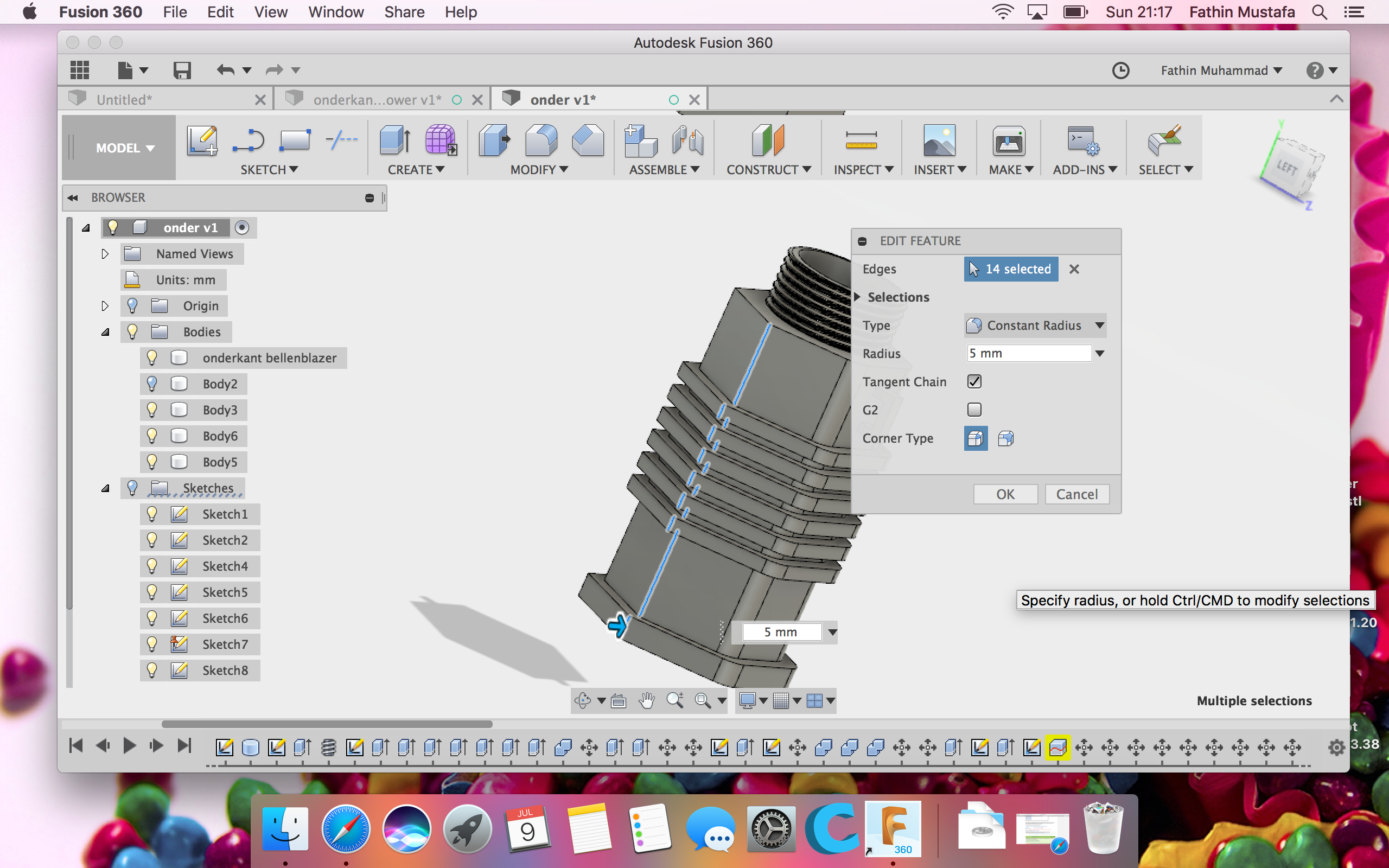Viewport: 1389px width, 868px height.
Task: Collapse the Sketches folder
Action: (105, 489)
